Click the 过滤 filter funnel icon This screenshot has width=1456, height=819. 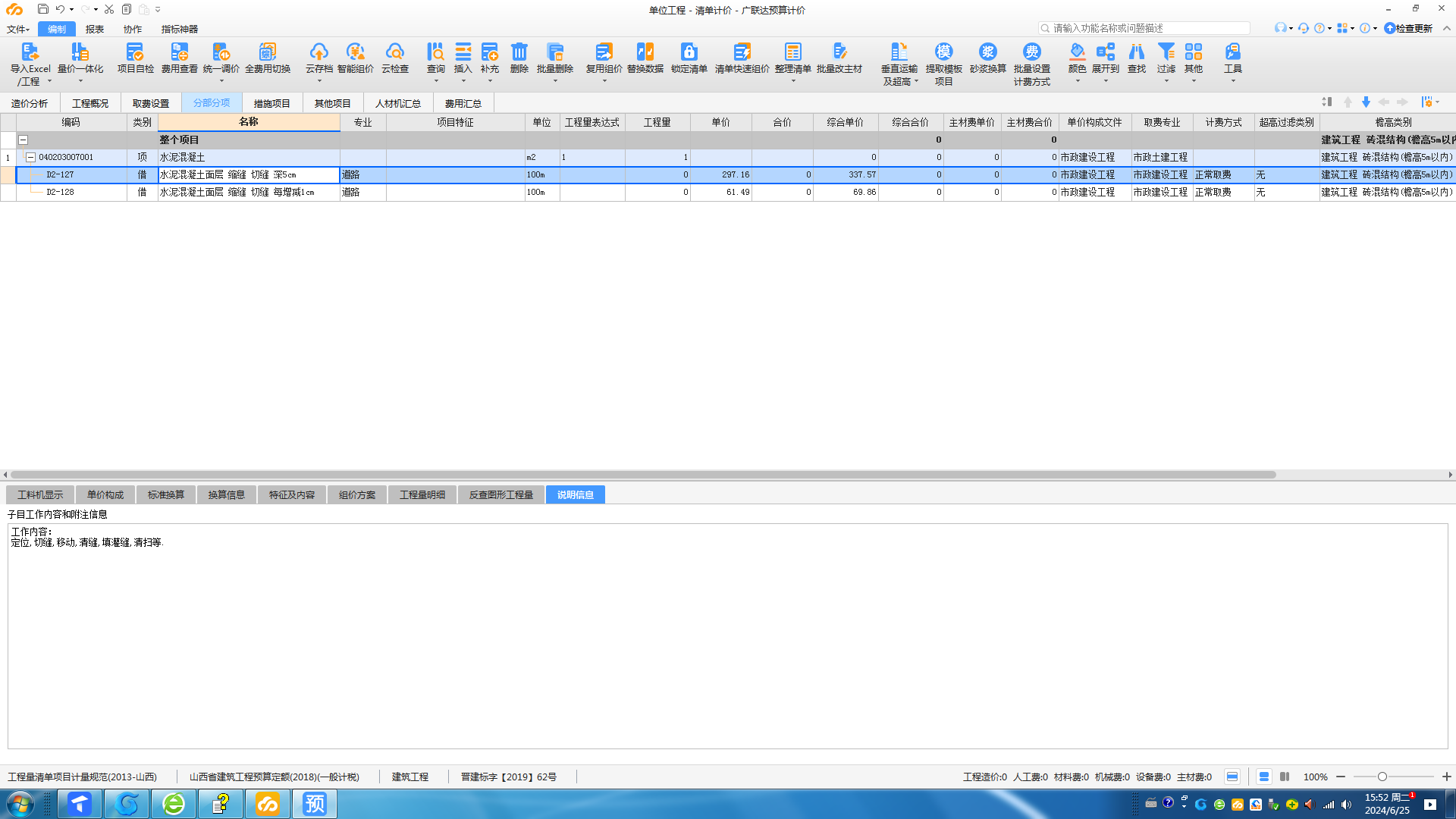(1166, 52)
